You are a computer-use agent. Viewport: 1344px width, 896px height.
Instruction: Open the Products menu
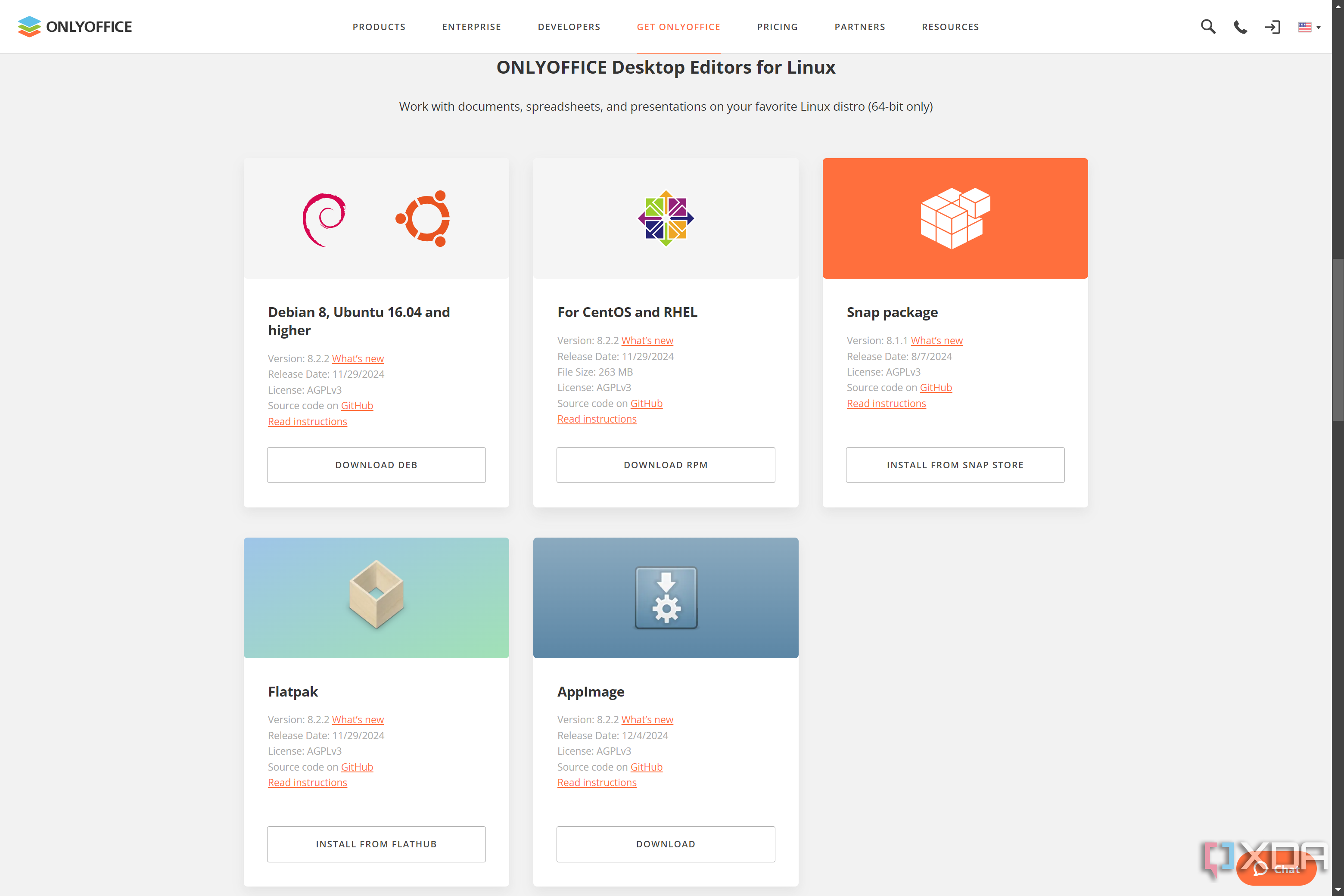[379, 27]
